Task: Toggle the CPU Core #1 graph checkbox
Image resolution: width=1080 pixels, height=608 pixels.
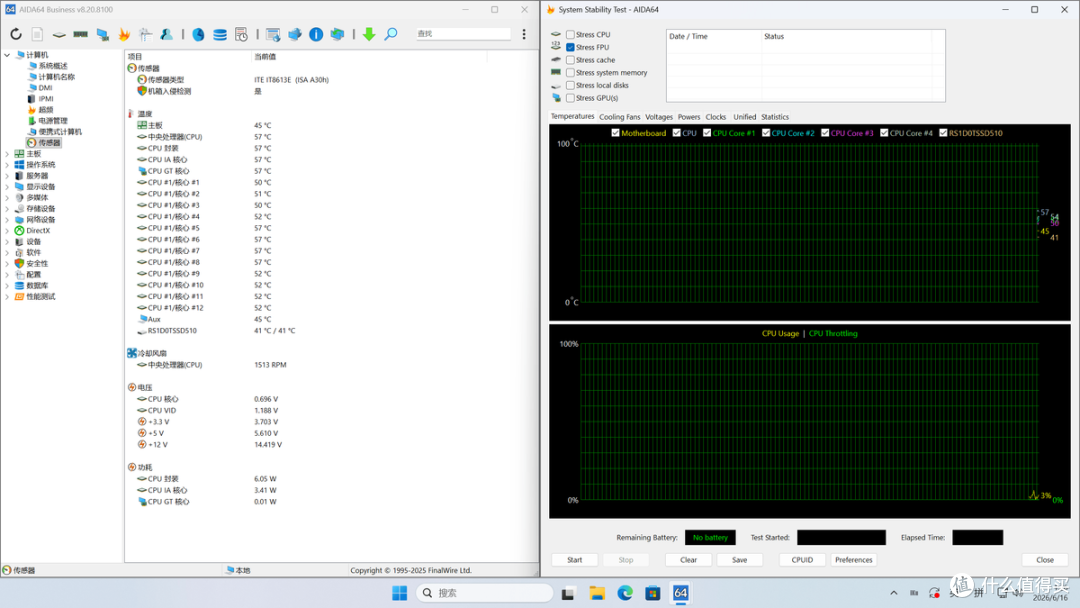Action: [x=707, y=133]
